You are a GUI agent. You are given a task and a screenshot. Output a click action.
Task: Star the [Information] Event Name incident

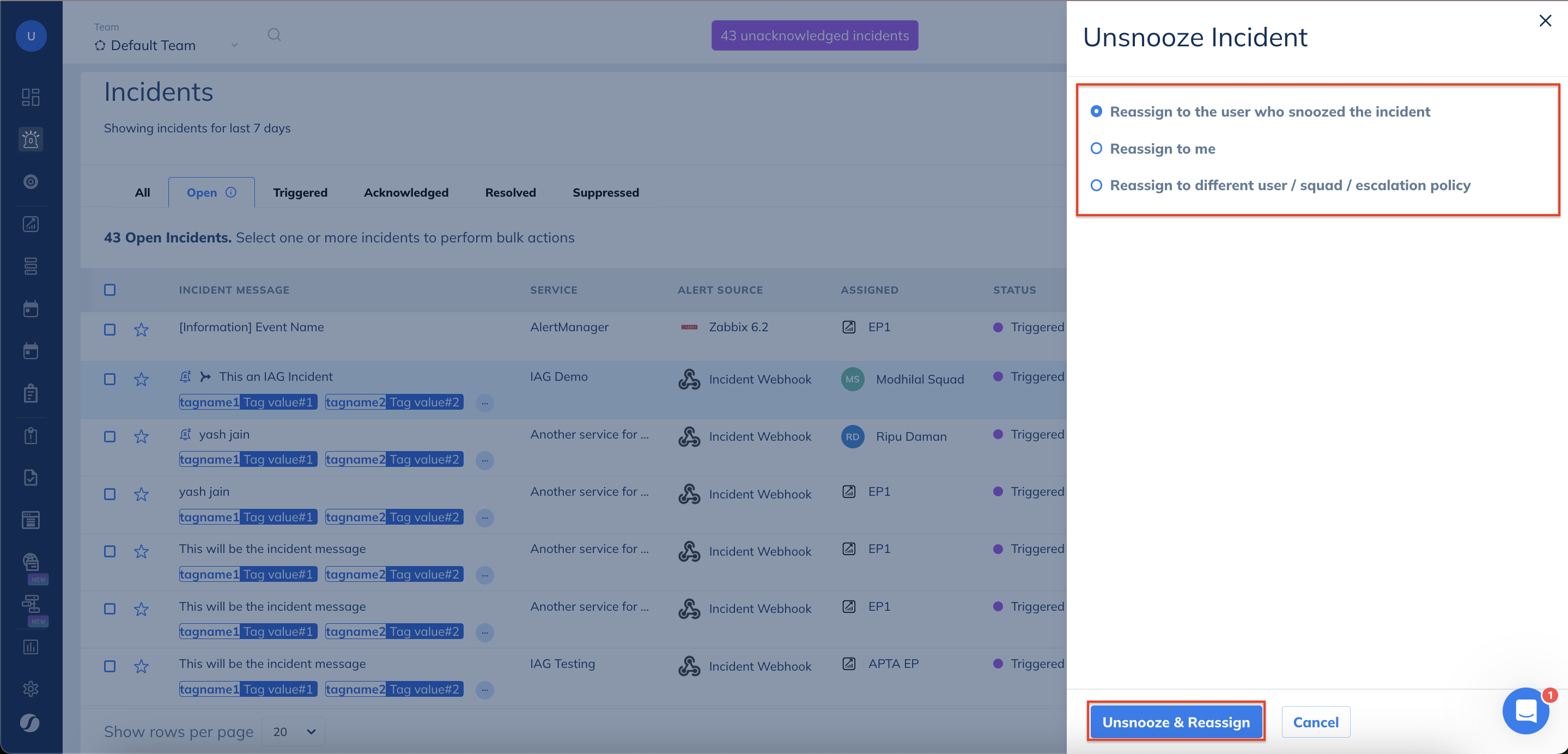click(141, 329)
